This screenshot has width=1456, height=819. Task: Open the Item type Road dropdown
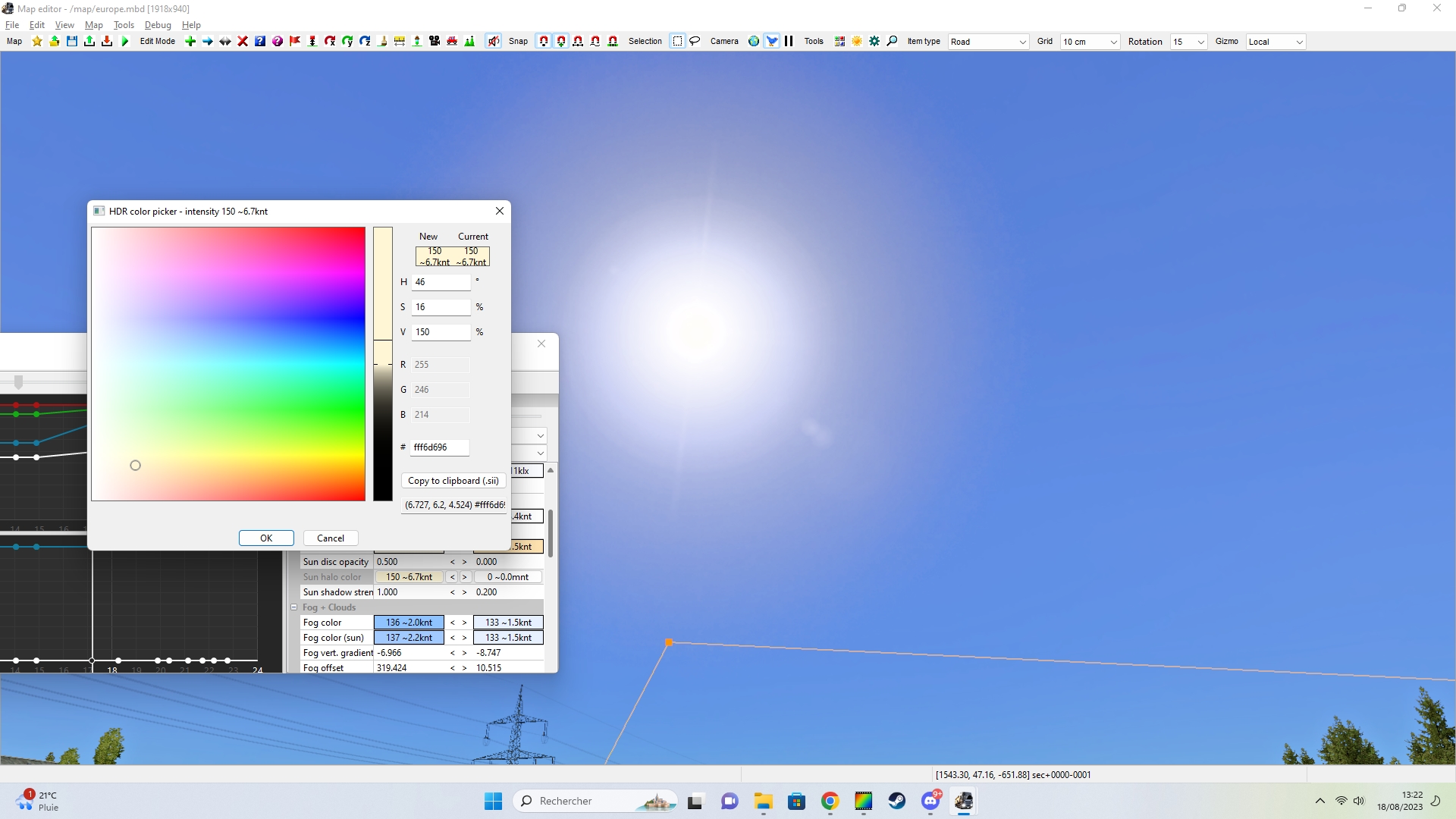click(989, 42)
